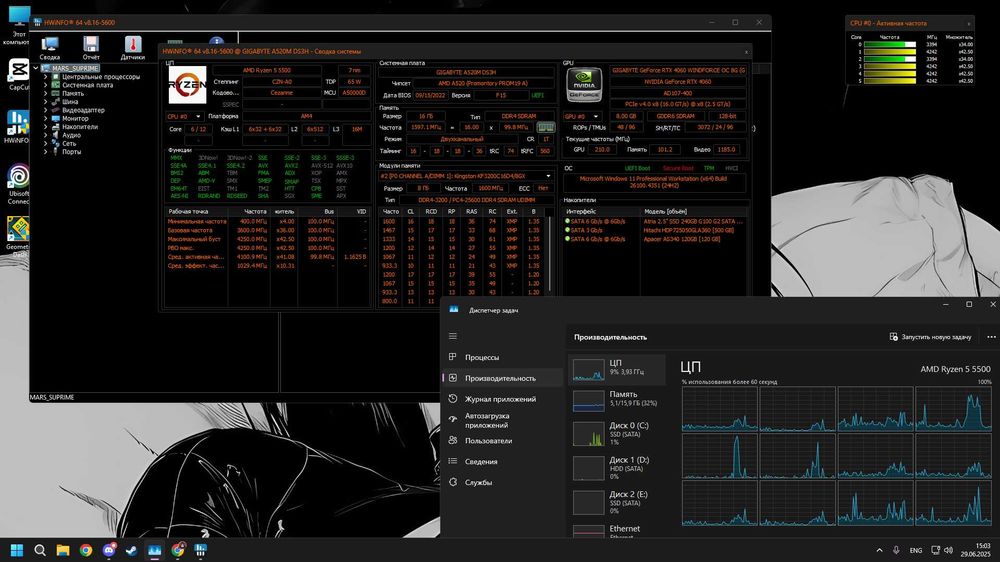
Task: Open the Сводка summary icon in HWiNFO toolbar
Action: (50, 48)
